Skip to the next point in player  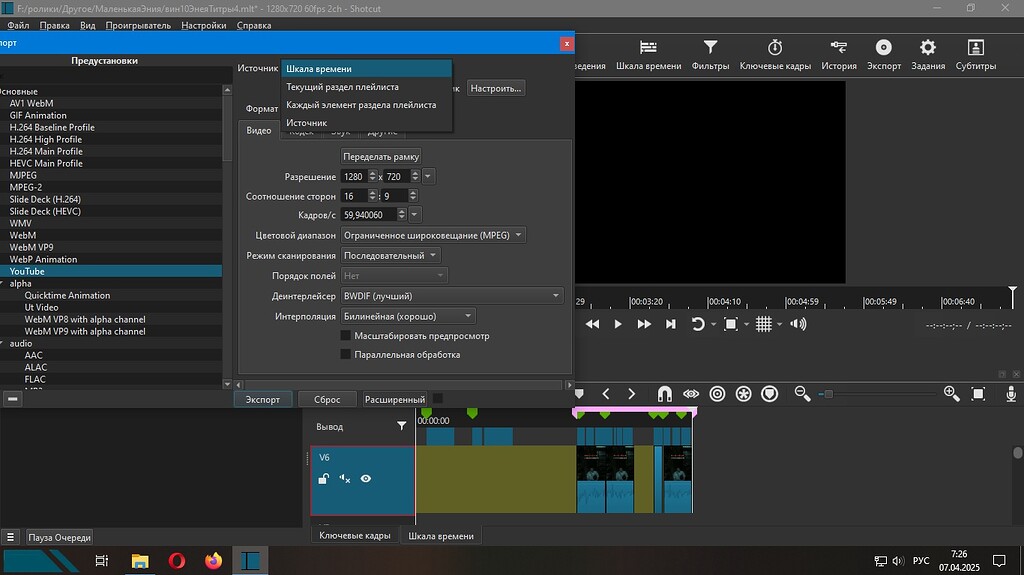click(670, 324)
